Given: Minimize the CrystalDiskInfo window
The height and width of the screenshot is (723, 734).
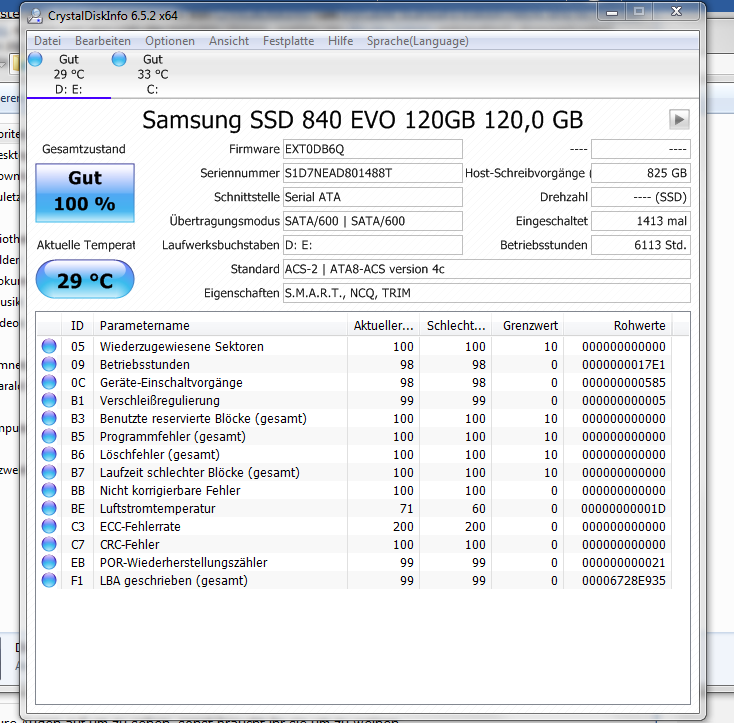Looking at the screenshot, I should [611, 12].
